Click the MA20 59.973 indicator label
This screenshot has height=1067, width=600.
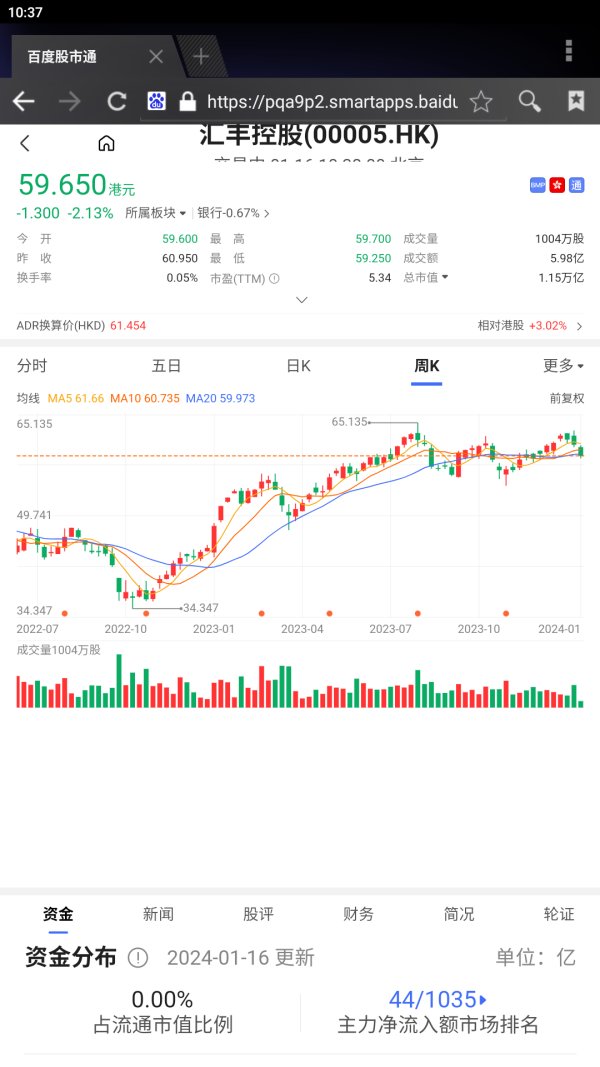coord(220,399)
